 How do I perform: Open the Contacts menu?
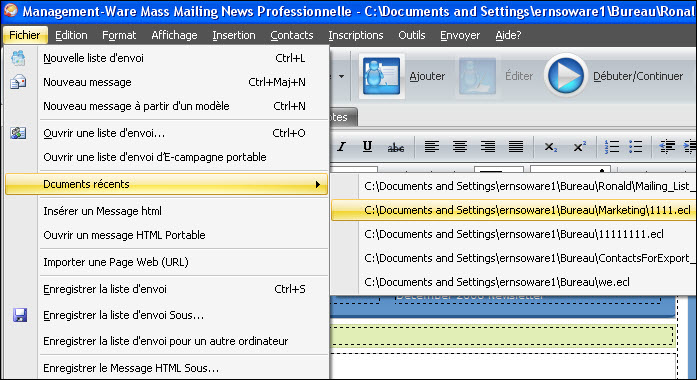pos(292,35)
